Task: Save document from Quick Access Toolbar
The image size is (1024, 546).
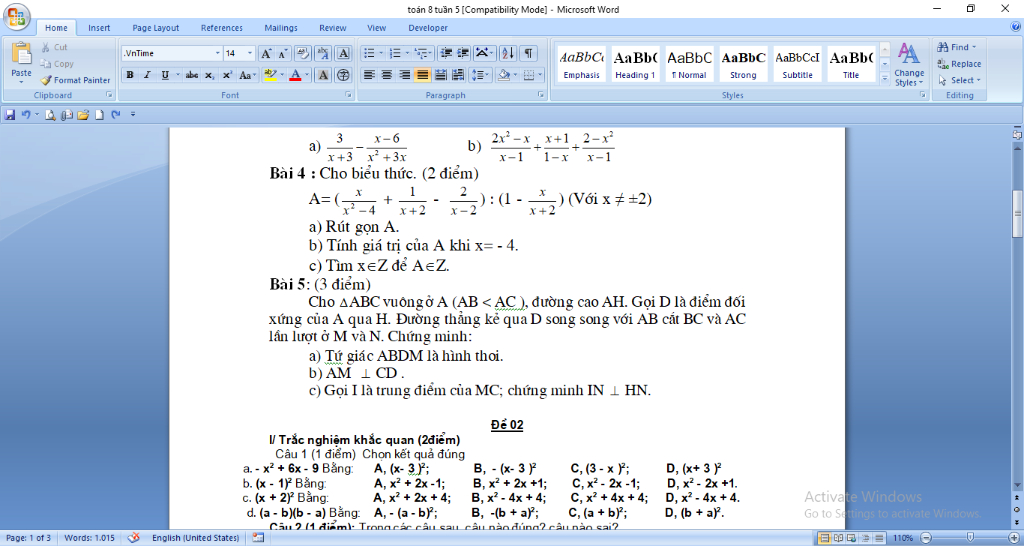Action: click(x=10, y=115)
